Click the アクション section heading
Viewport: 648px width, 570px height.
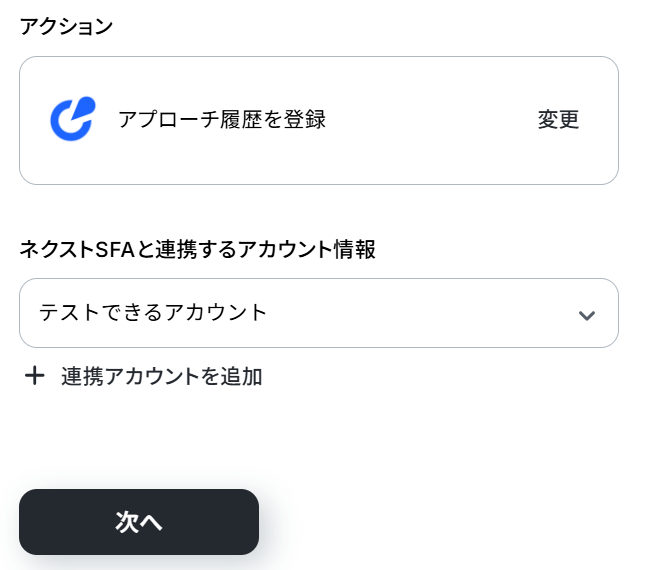pyautogui.click(x=66, y=27)
